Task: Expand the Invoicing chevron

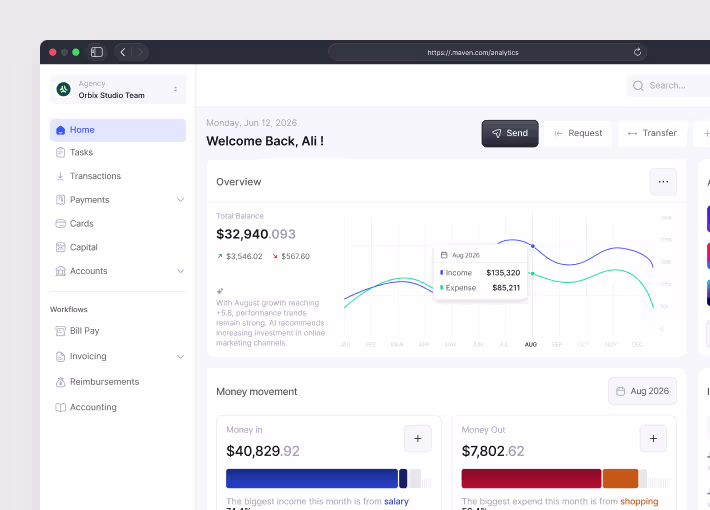Action: pos(180,356)
